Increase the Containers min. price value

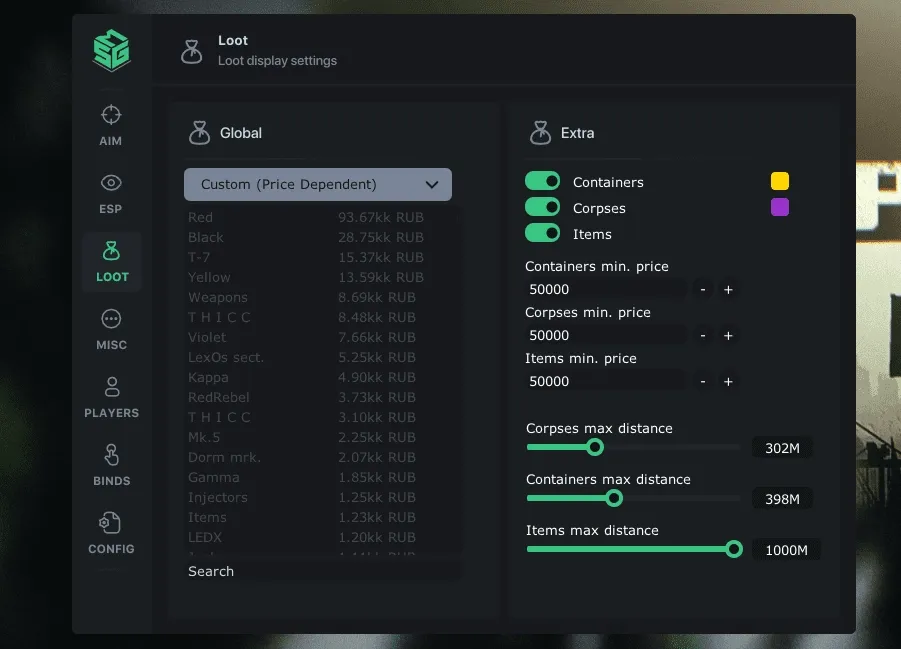(x=728, y=290)
